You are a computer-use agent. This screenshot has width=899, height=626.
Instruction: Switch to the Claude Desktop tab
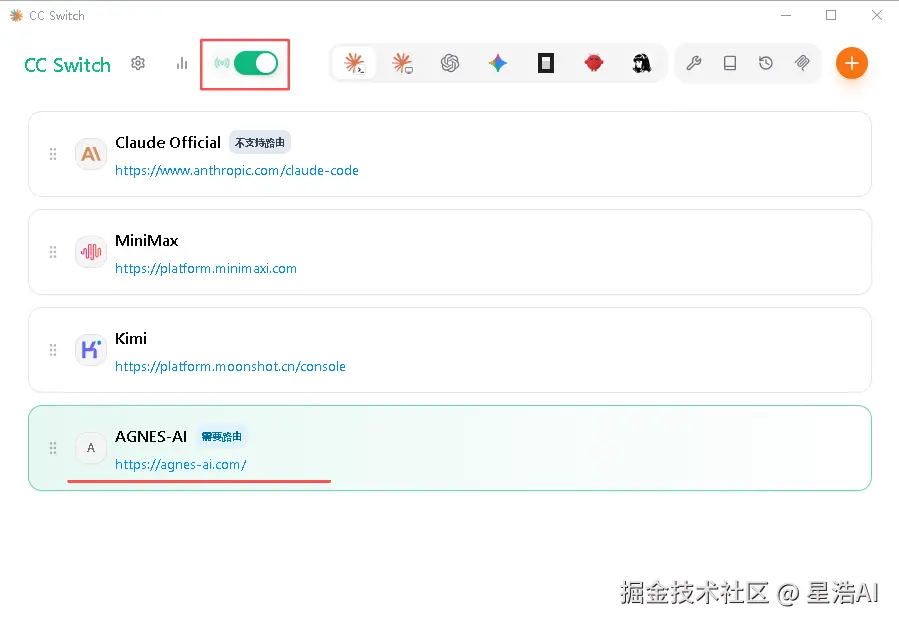[402, 63]
